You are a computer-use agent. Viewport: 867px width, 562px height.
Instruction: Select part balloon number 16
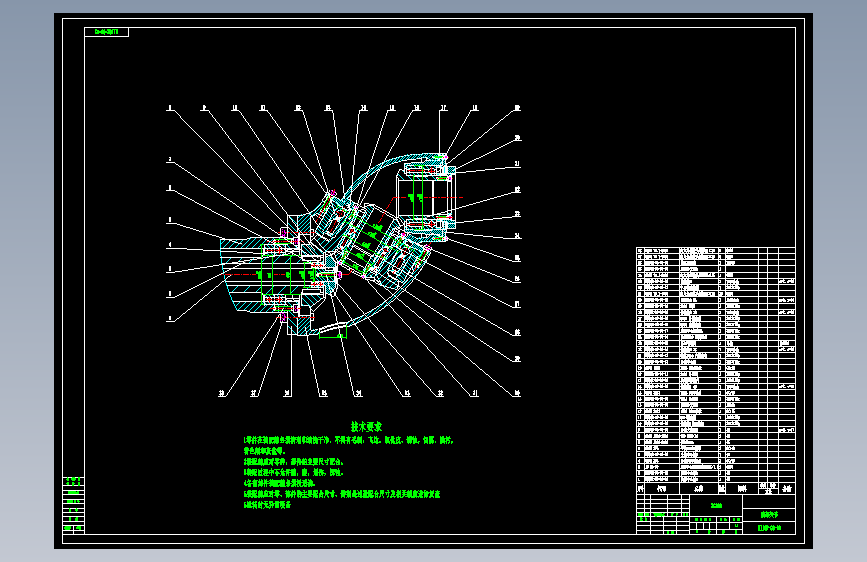click(417, 108)
